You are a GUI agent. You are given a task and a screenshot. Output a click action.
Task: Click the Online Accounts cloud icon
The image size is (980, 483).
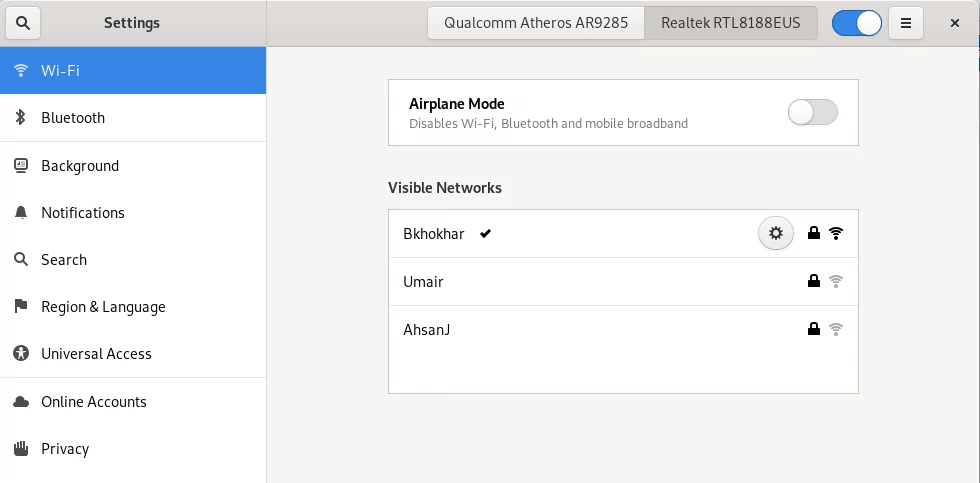[21, 401]
